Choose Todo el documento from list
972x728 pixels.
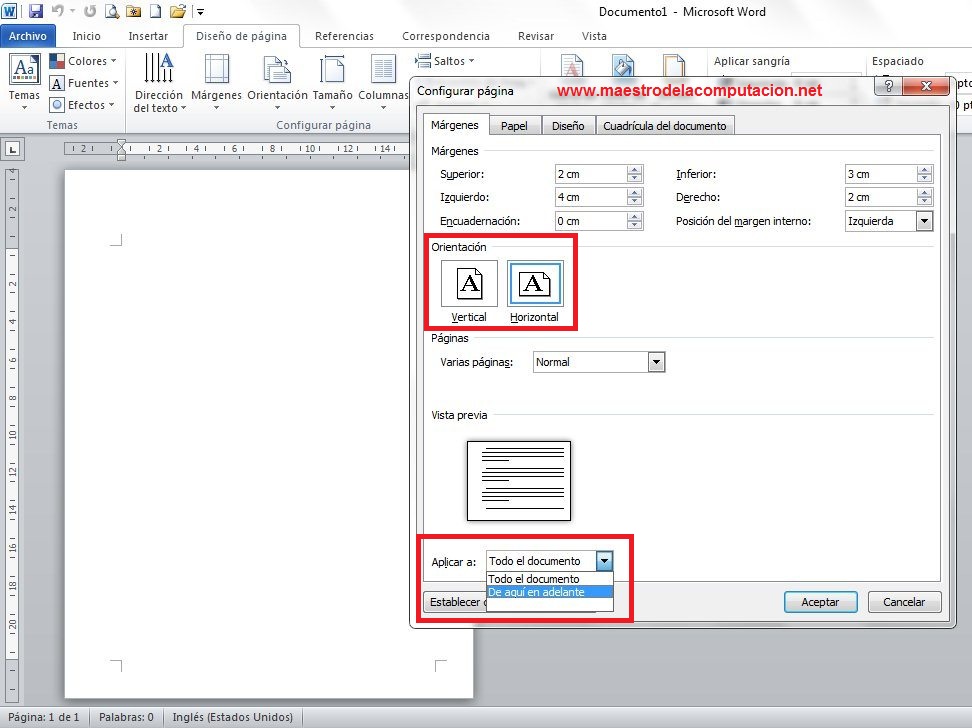coord(550,579)
